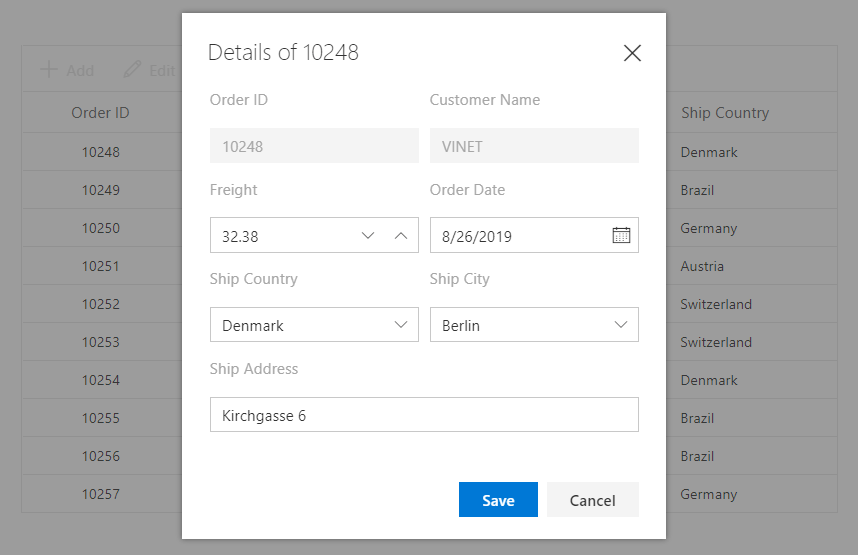Click Brazil cell in row 10249

697,190
